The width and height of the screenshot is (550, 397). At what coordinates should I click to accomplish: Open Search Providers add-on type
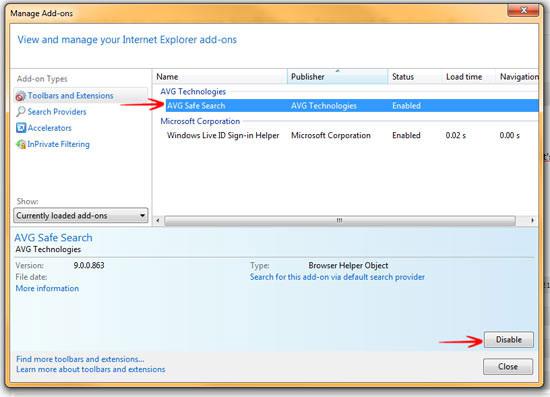coord(57,112)
